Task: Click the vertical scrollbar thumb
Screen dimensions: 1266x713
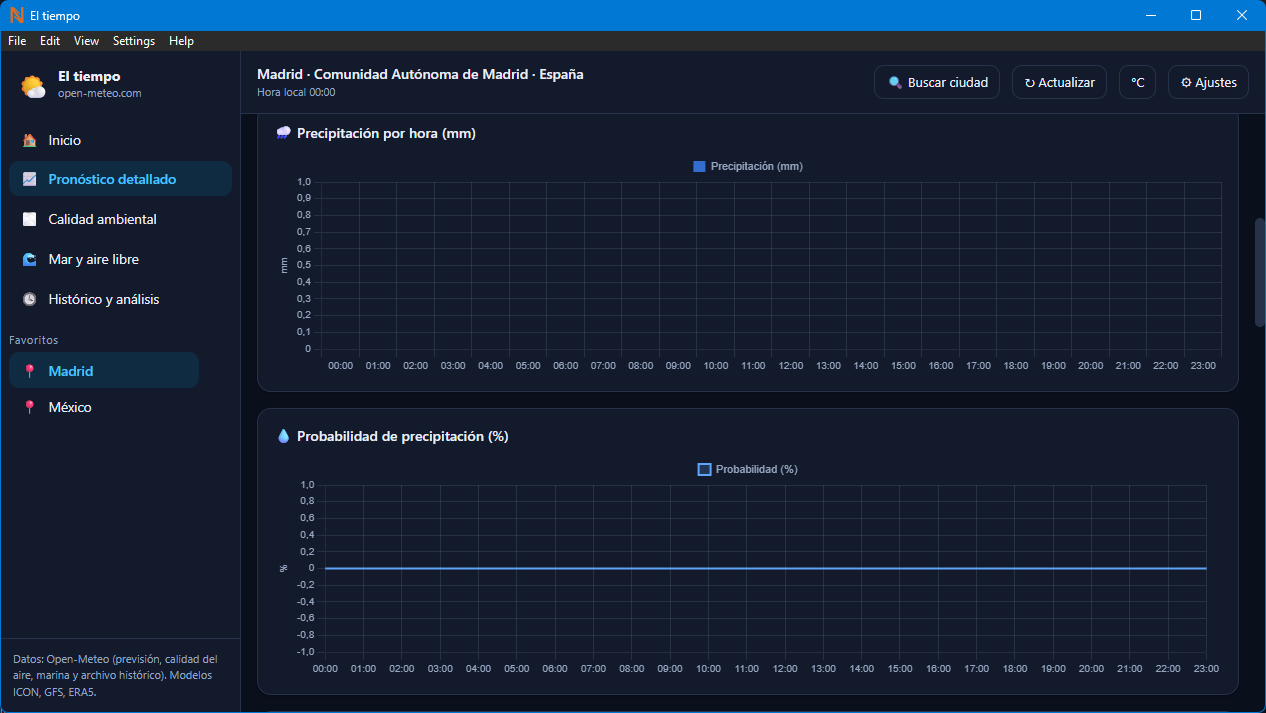Action: tap(1260, 272)
